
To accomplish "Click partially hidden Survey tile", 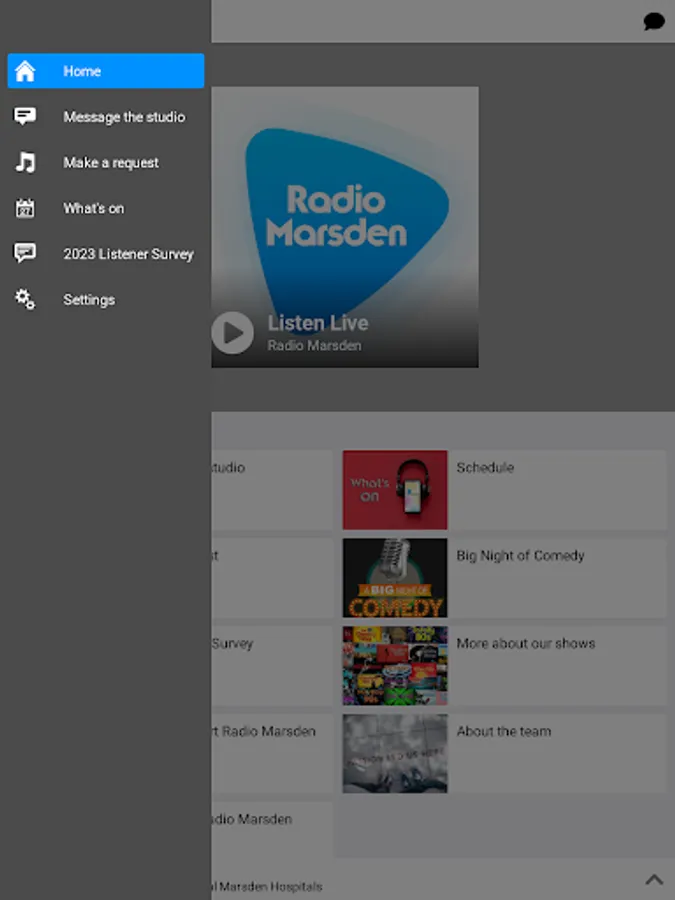I will coord(272,665).
